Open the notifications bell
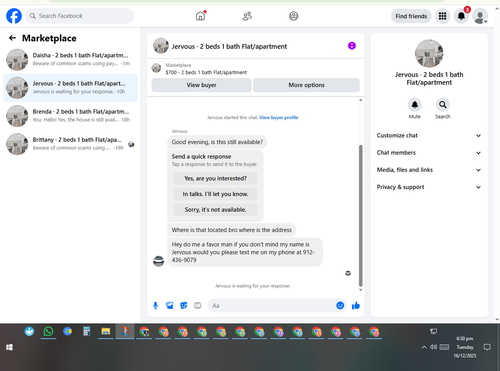500x371 pixels. [x=461, y=16]
